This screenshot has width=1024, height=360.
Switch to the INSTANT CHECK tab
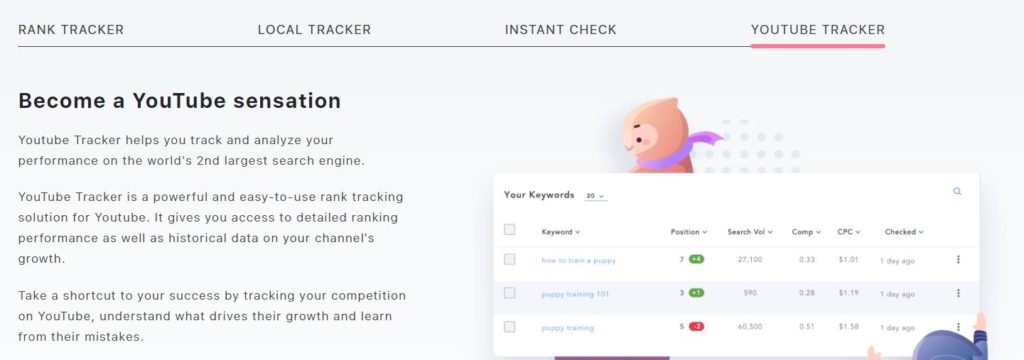(560, 29)
